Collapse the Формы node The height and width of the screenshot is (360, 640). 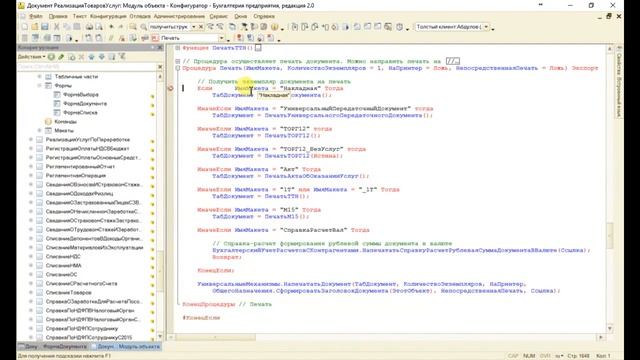point(40,86)
